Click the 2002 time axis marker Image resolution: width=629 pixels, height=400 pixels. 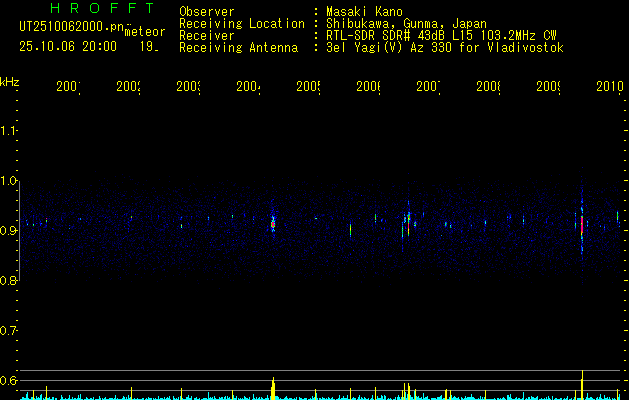[x=128, y=87]
